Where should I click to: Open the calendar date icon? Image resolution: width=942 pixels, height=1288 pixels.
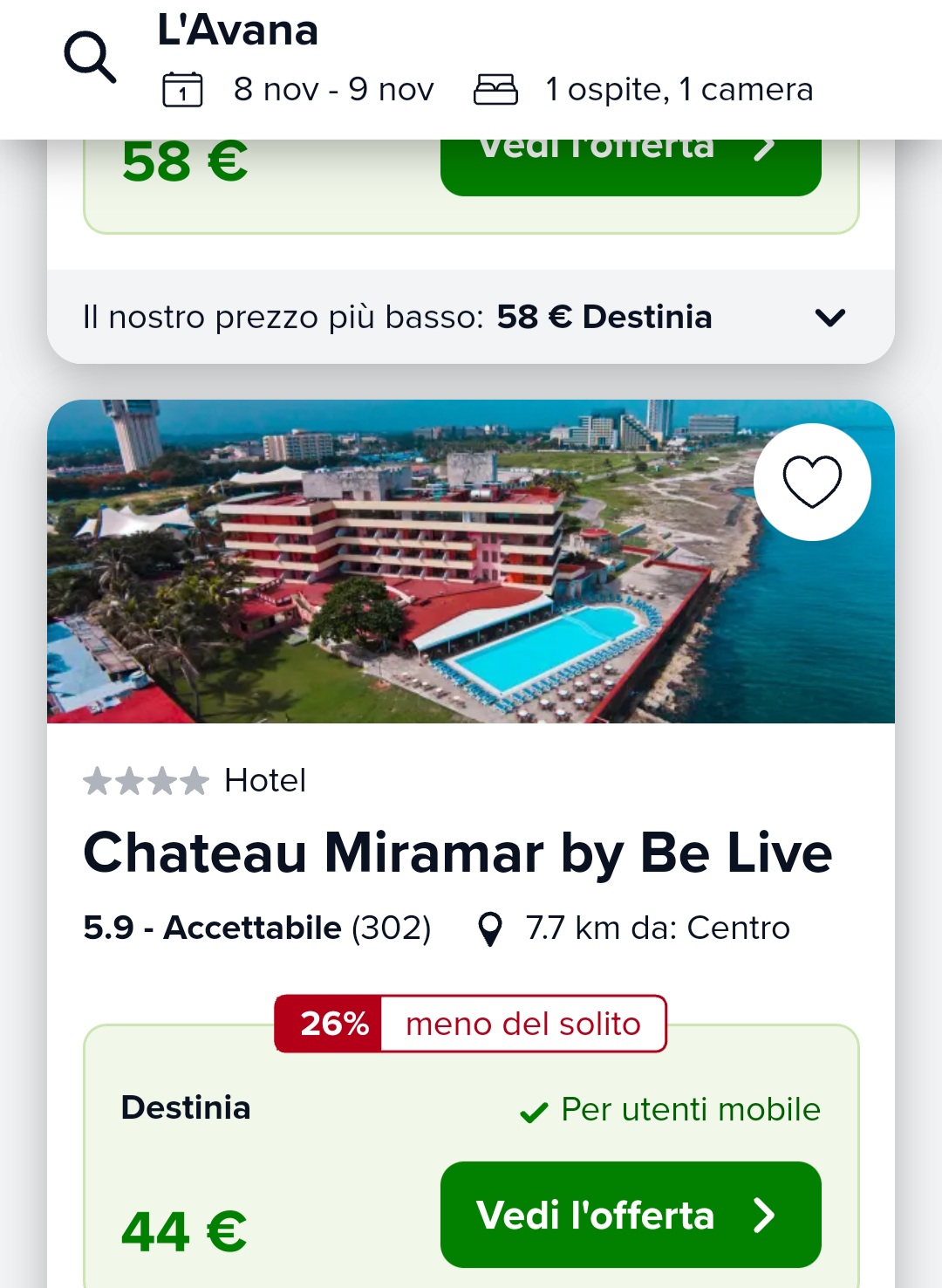182,90
